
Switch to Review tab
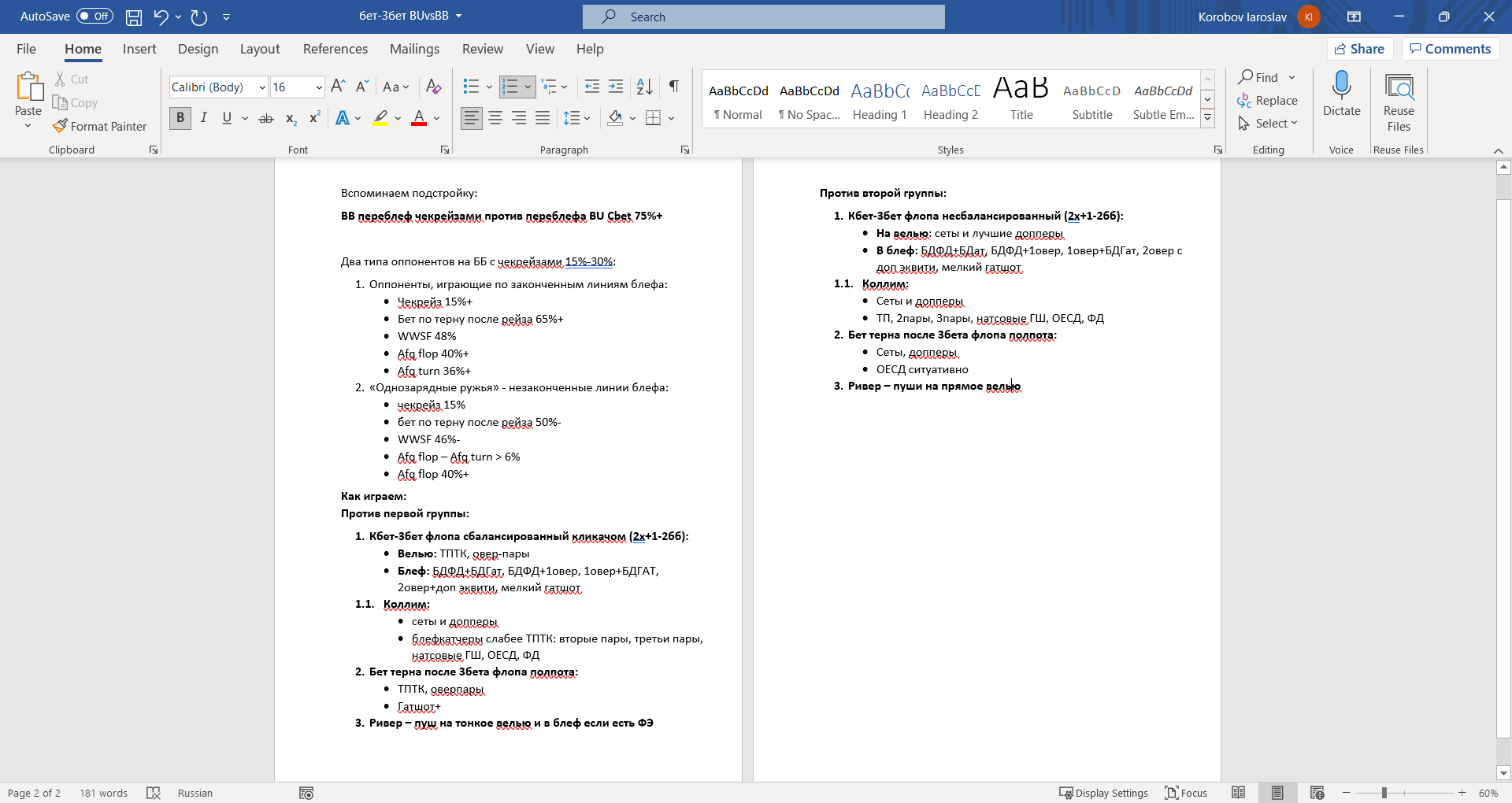click(x=483, y=49)
